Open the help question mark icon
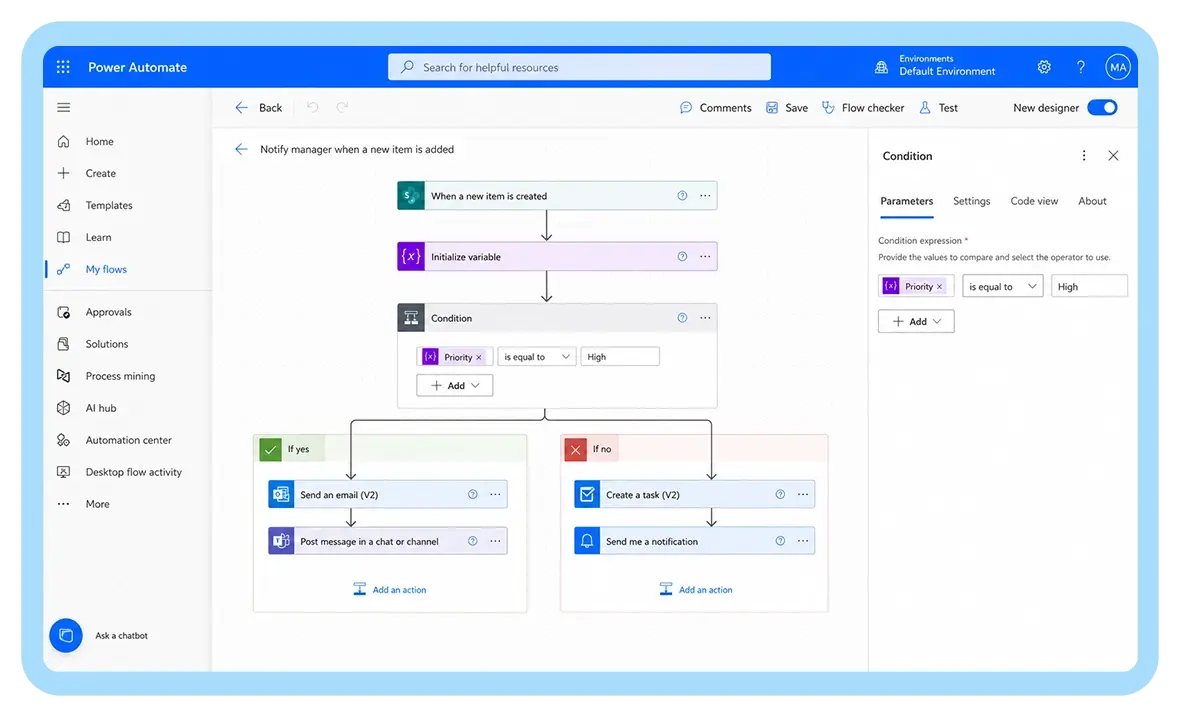The height and width of the screenshot is (722, 1181). point(1081,67)
